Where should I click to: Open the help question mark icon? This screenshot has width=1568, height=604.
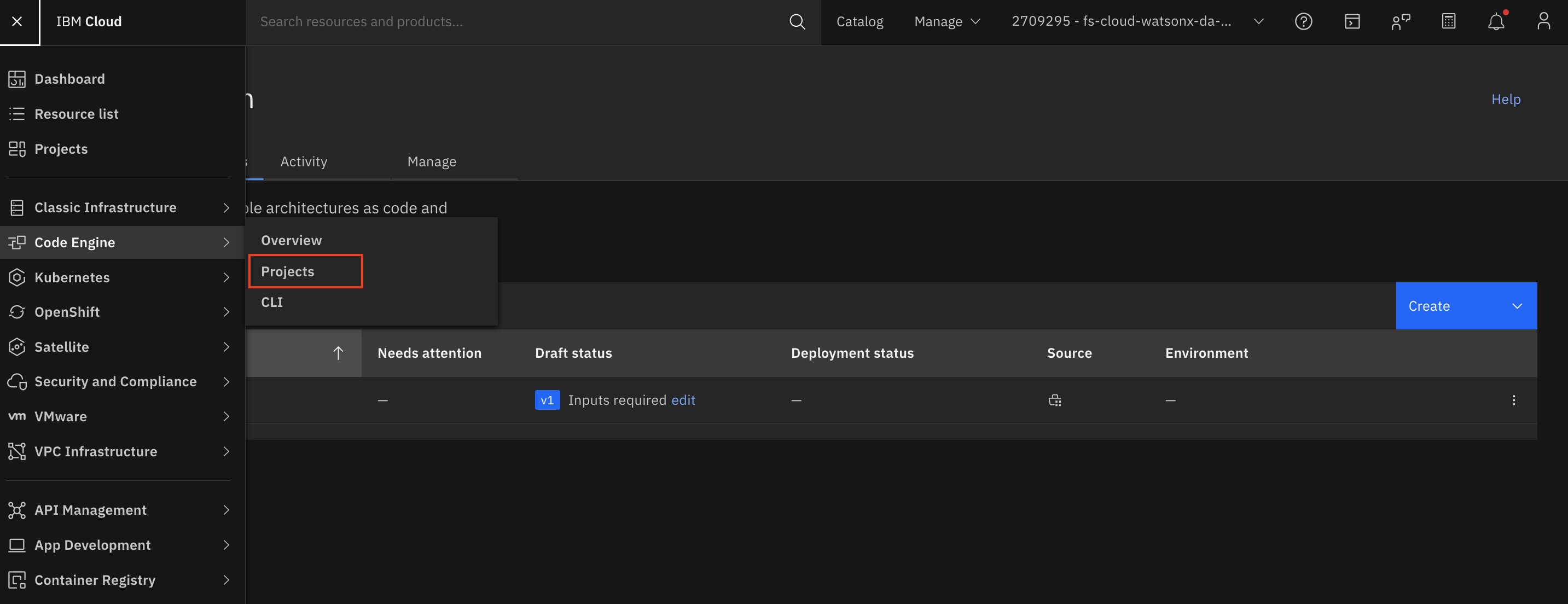tap(1303, 22)
